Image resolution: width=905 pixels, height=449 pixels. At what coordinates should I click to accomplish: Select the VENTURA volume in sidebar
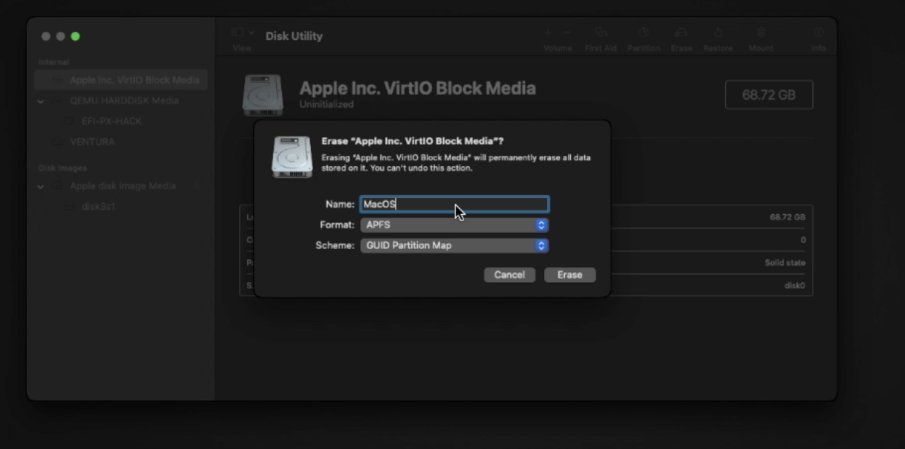(x=92, y=142)
